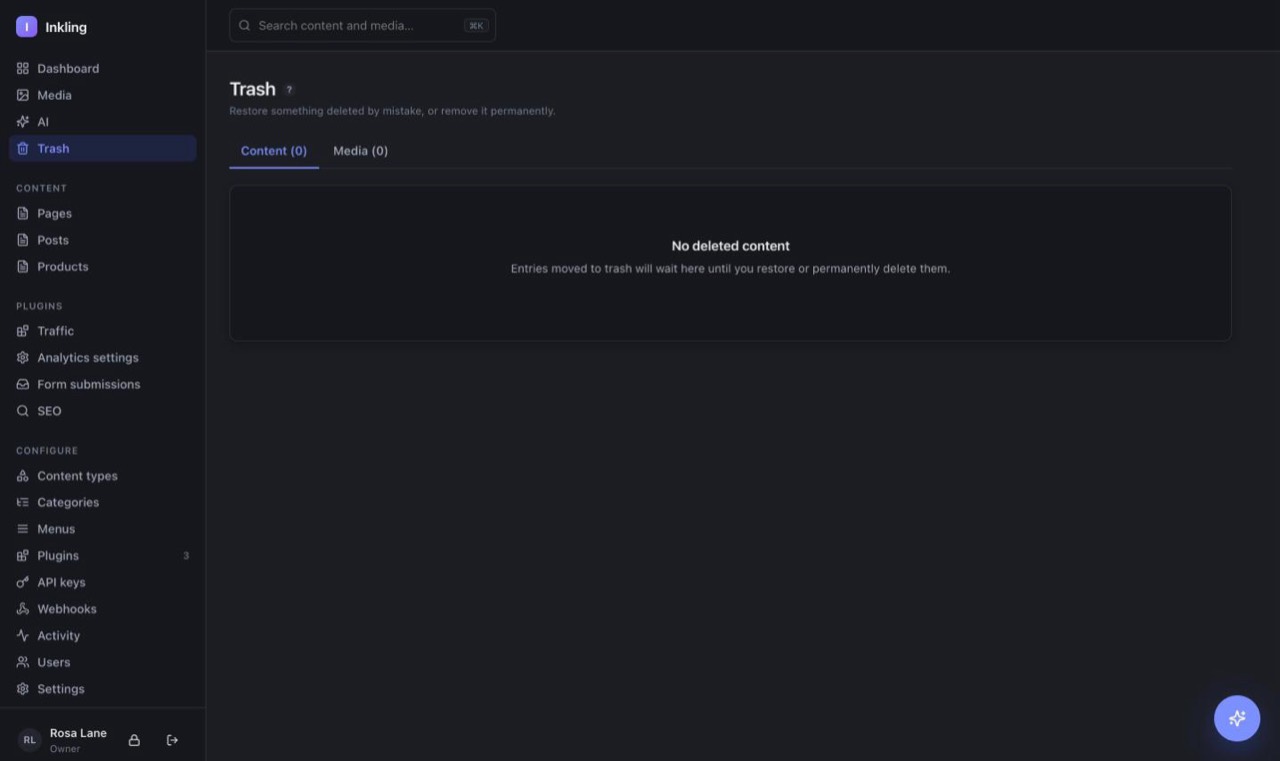Click the SEO magnifier icon
The height and width of the screenshot is (761, 1280).
click(x=23, y=411)
